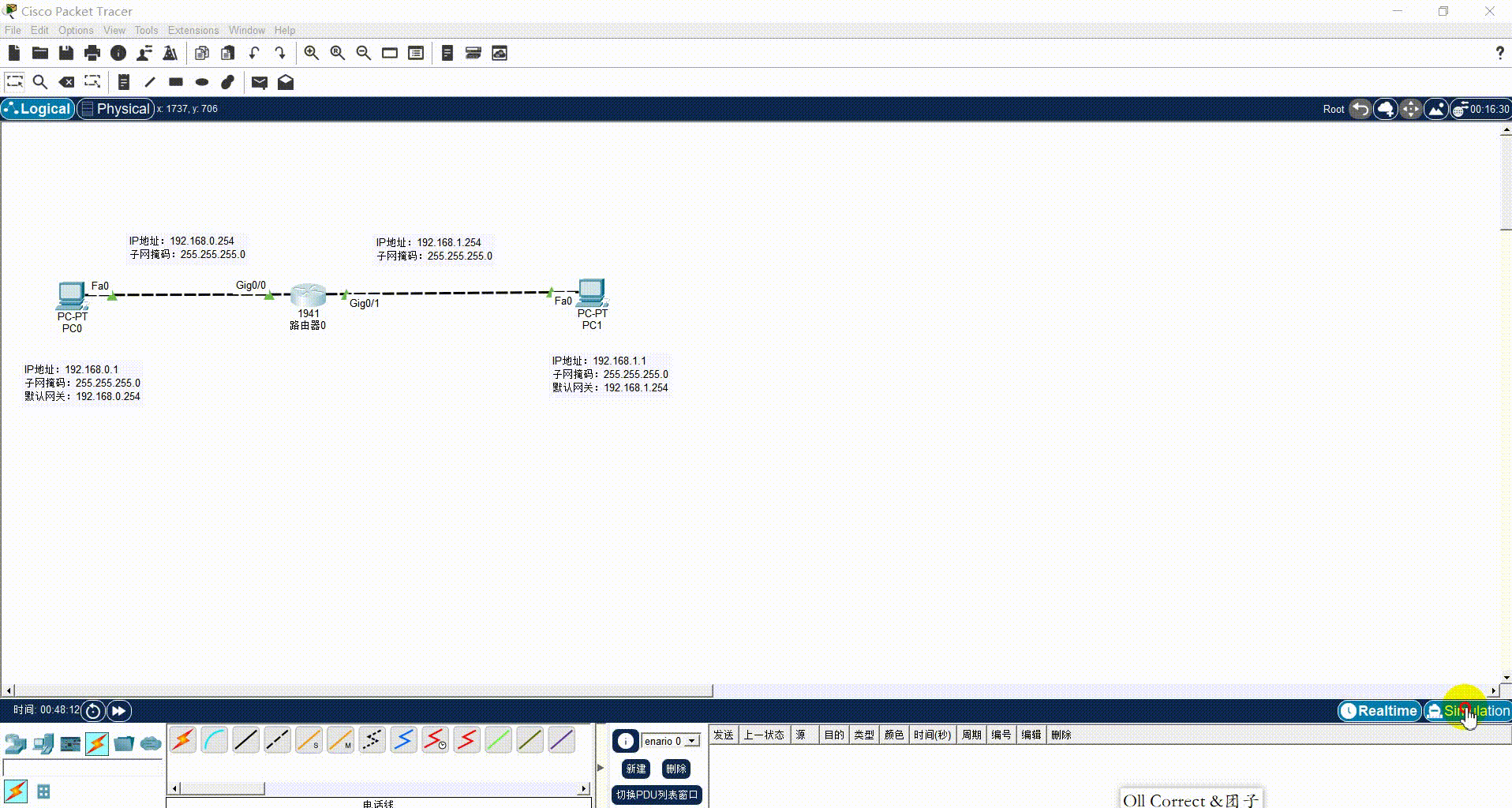The image size is (1512, 808).
Task: Switch to the Physical workspace tab
Action: pos(115,109)
